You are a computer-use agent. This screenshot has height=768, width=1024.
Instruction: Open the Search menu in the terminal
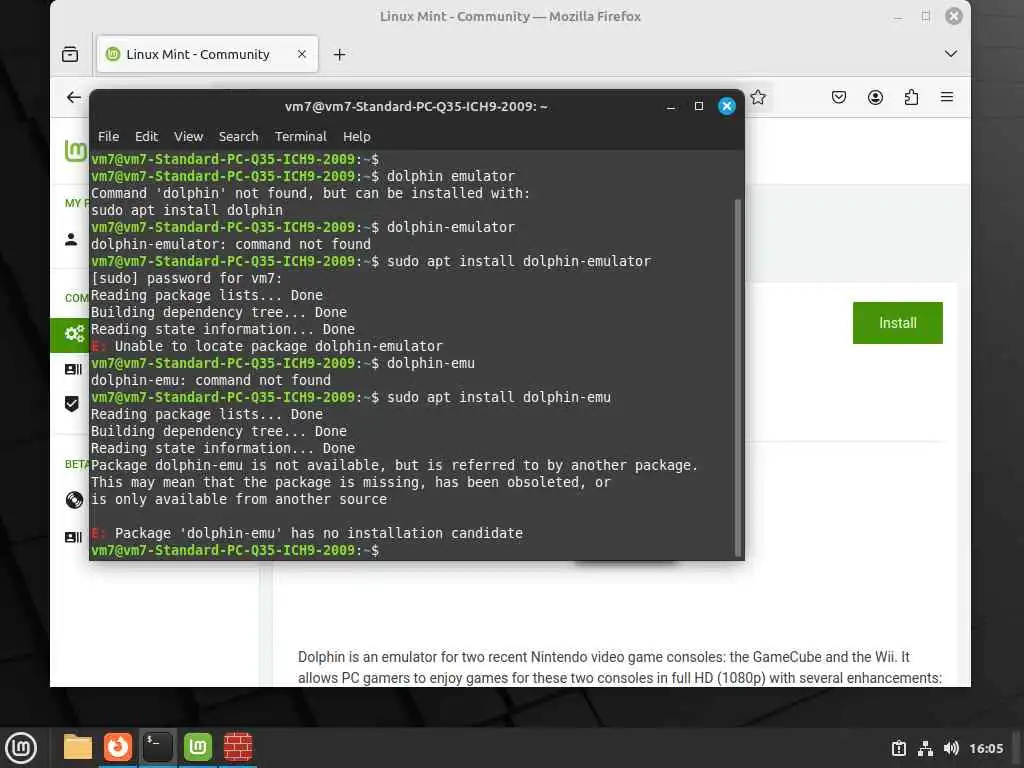[x=238, y=136]
